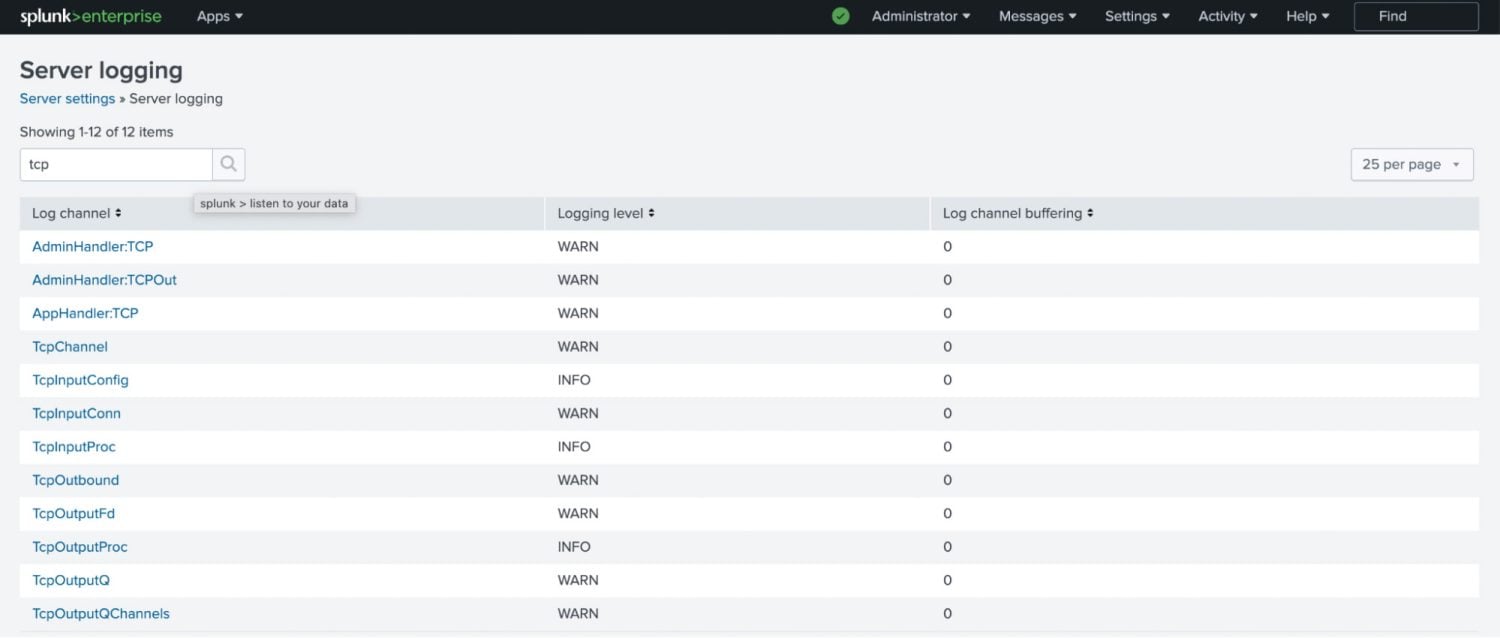1500x638 pixels.
Task: Select the TcpOutputProc log channel link
Action: click(80, 547)
